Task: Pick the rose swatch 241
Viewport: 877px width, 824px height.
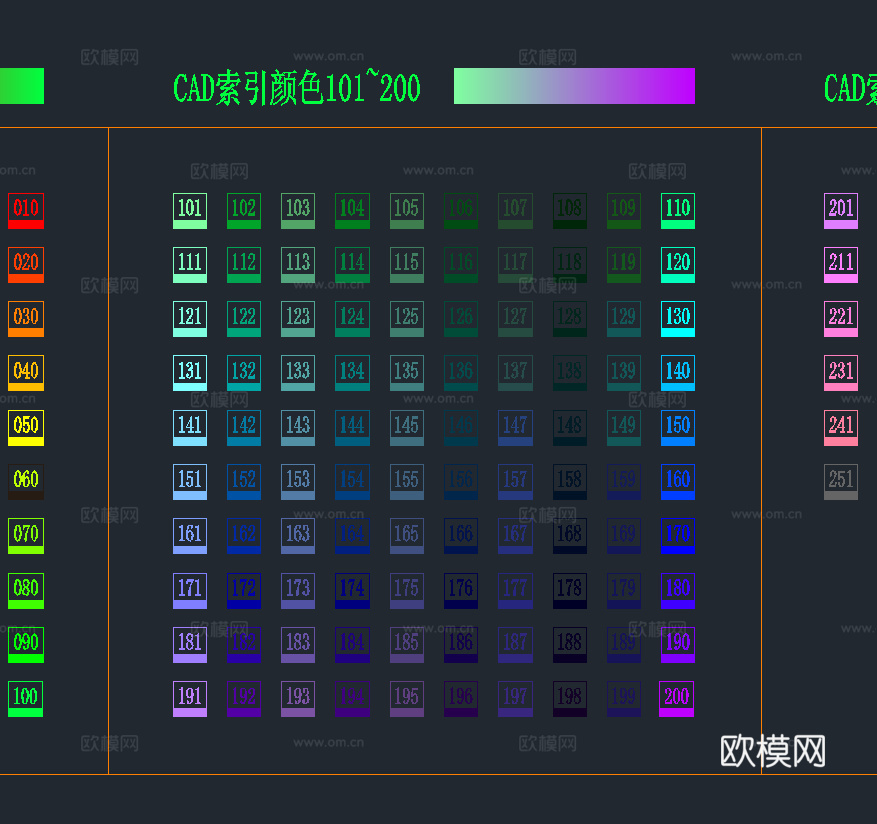Action: [840, 426]
